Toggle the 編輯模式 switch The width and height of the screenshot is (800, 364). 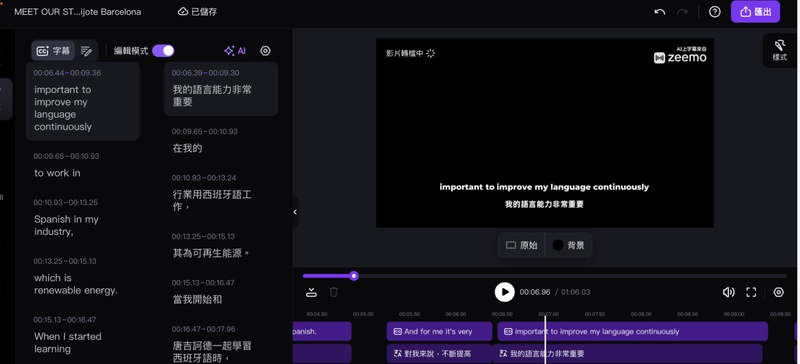point(163,51)
